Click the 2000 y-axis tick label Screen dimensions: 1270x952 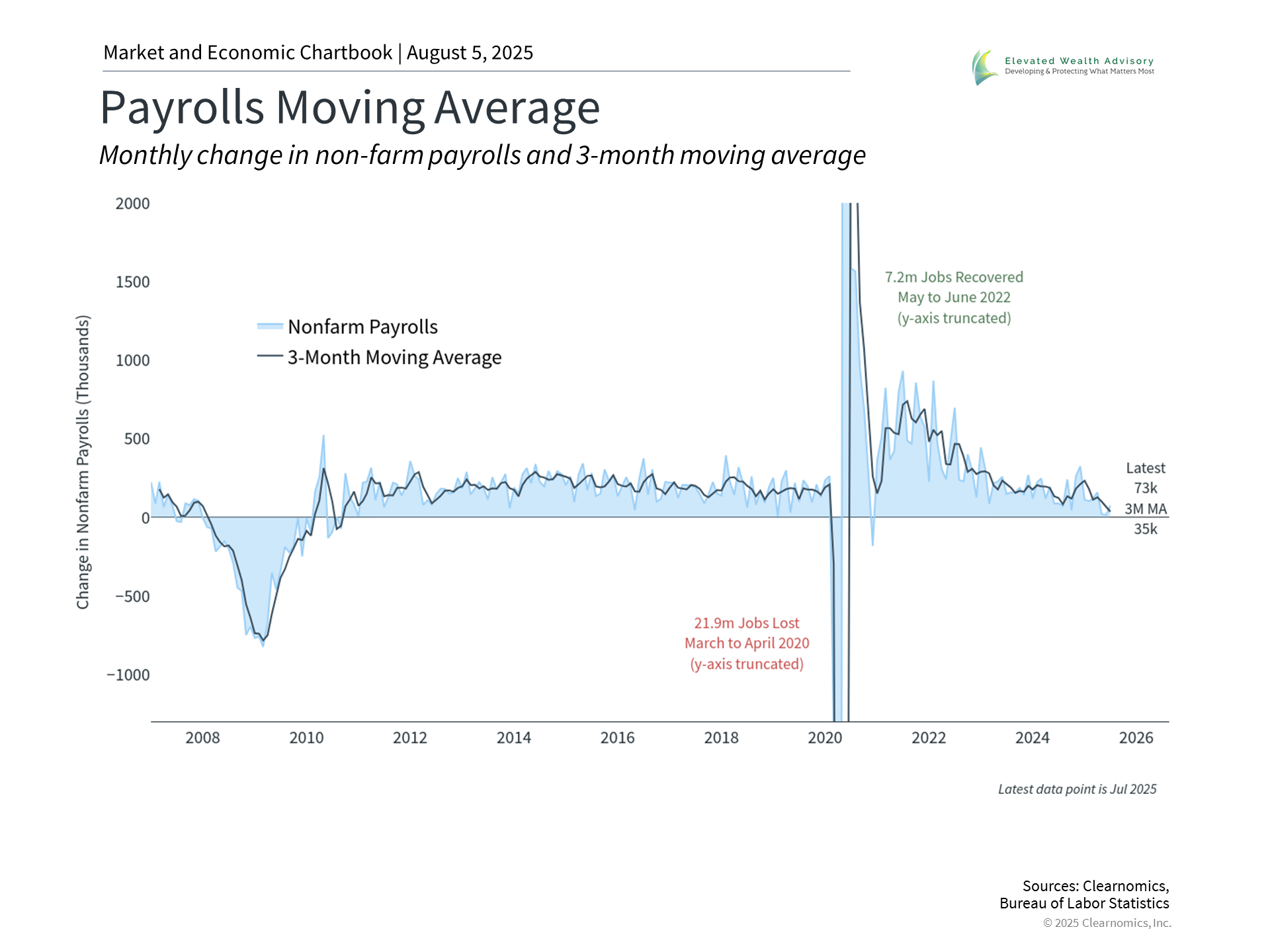[132, 204]
